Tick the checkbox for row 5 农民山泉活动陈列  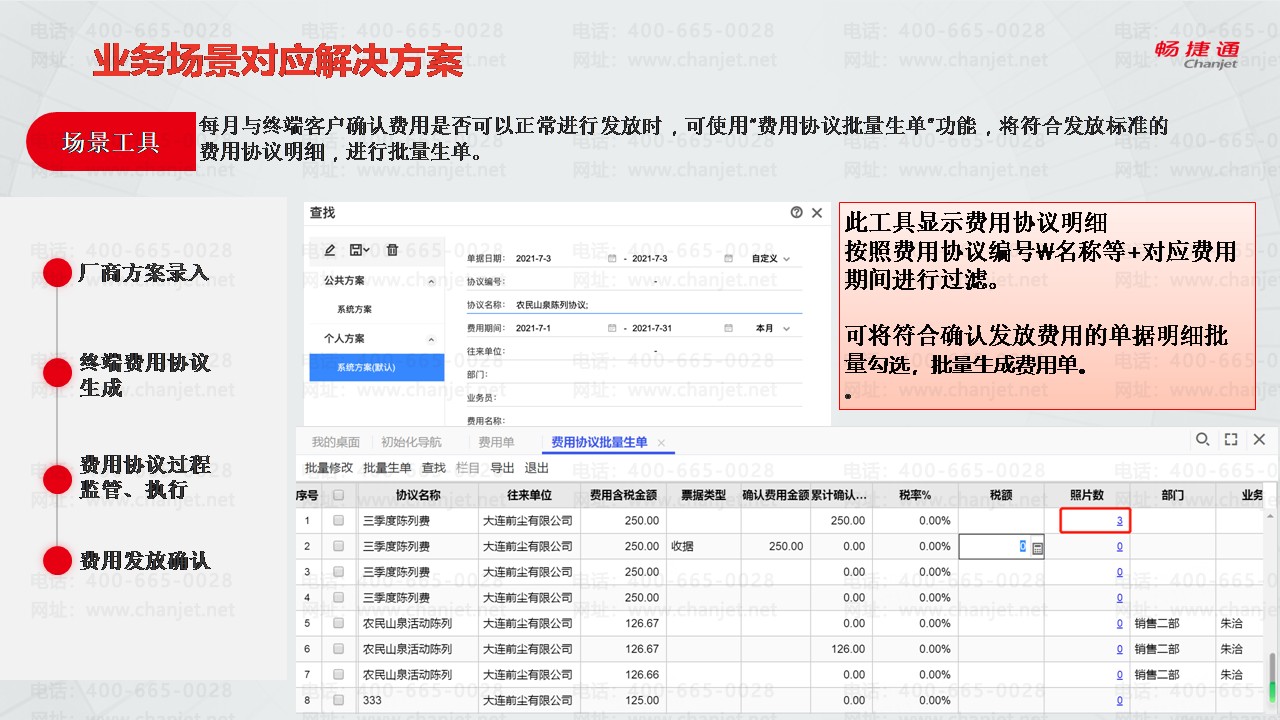(339, 623)
